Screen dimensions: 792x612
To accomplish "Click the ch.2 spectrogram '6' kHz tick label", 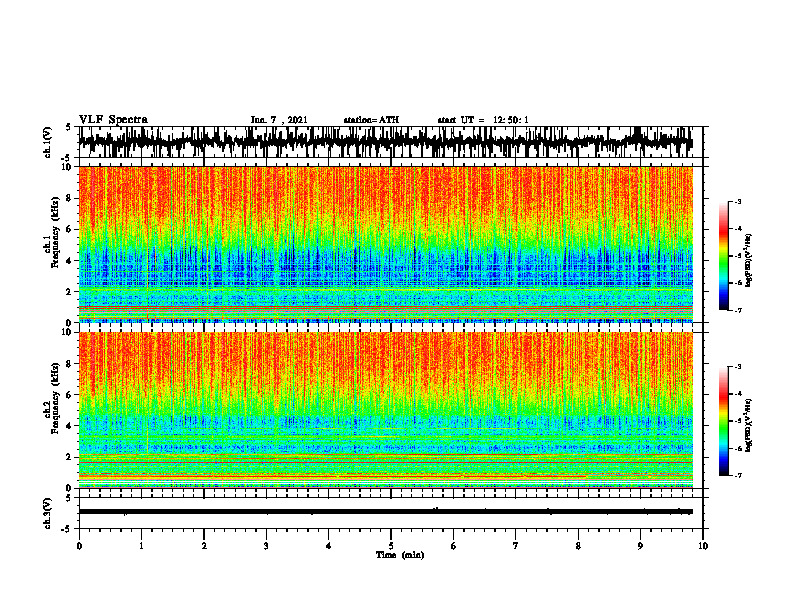I will click(x=70, y=395).
